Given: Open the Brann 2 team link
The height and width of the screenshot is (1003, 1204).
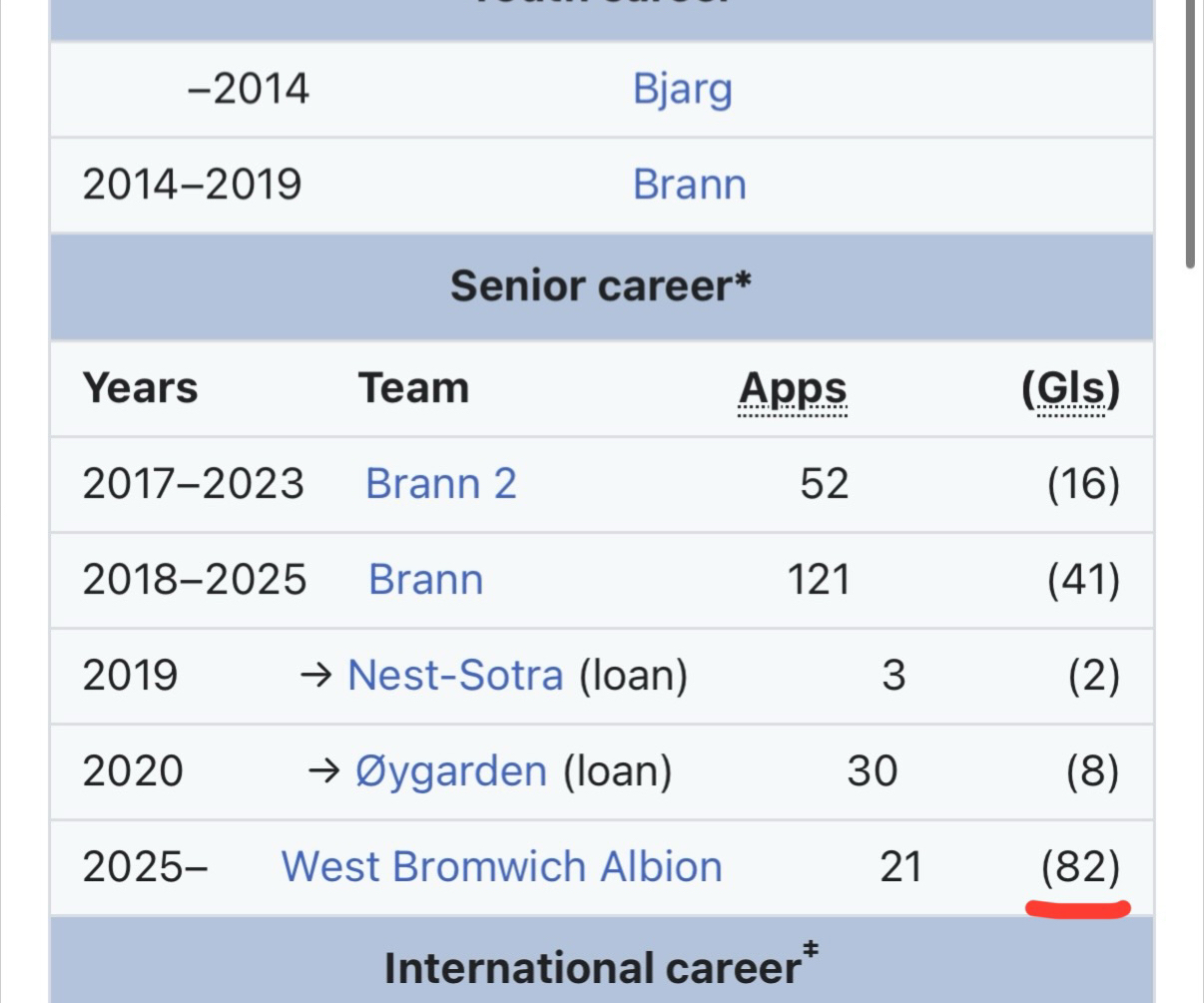Looking at the screenshot, I should coord(440,484).
